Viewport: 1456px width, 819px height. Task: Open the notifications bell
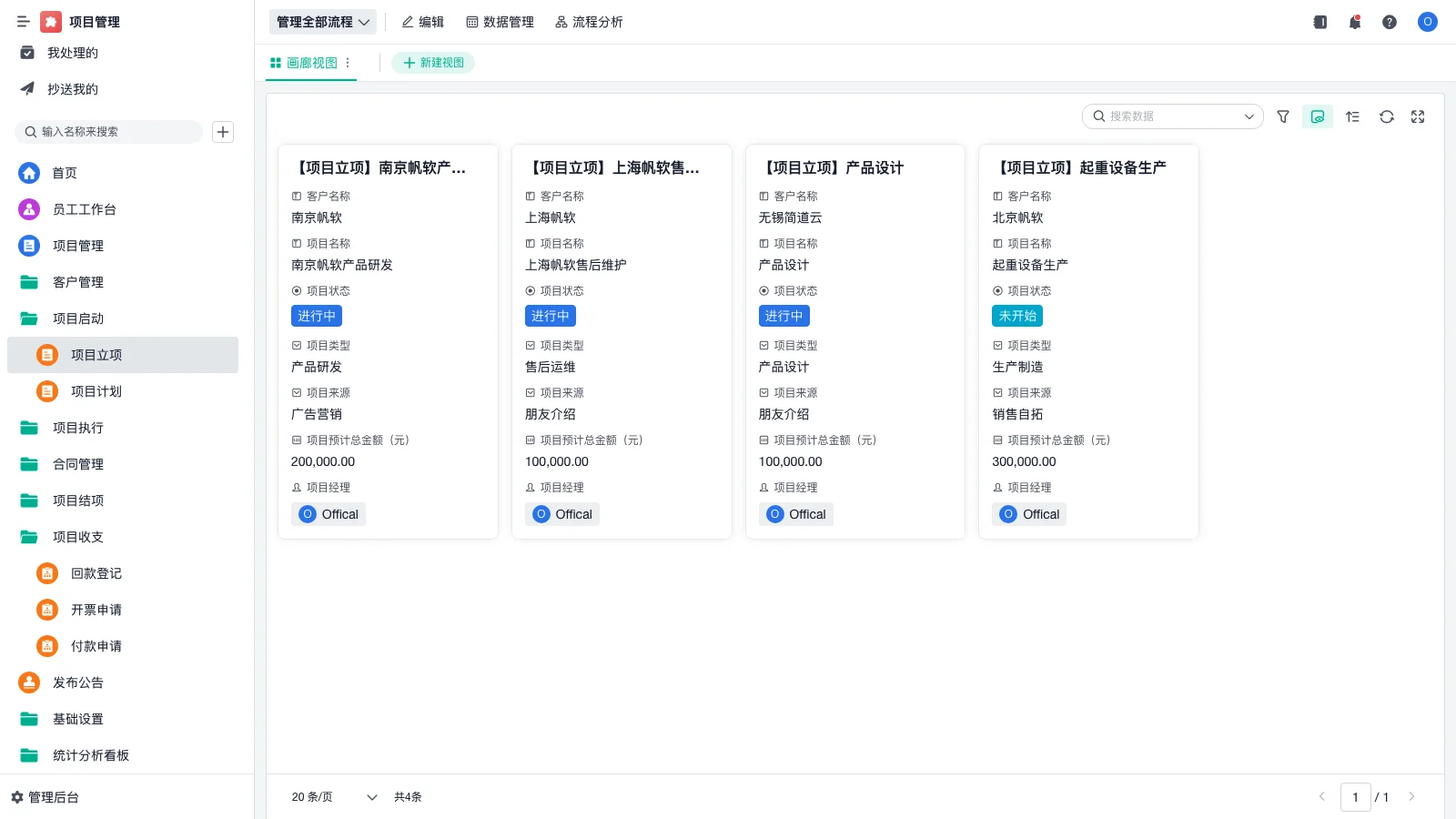coord(1355,22)
